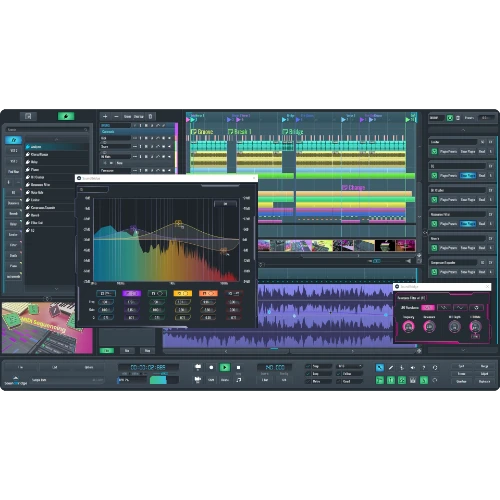
Task: Click the Groove marker on the timeline
Action: pos(202,132)
